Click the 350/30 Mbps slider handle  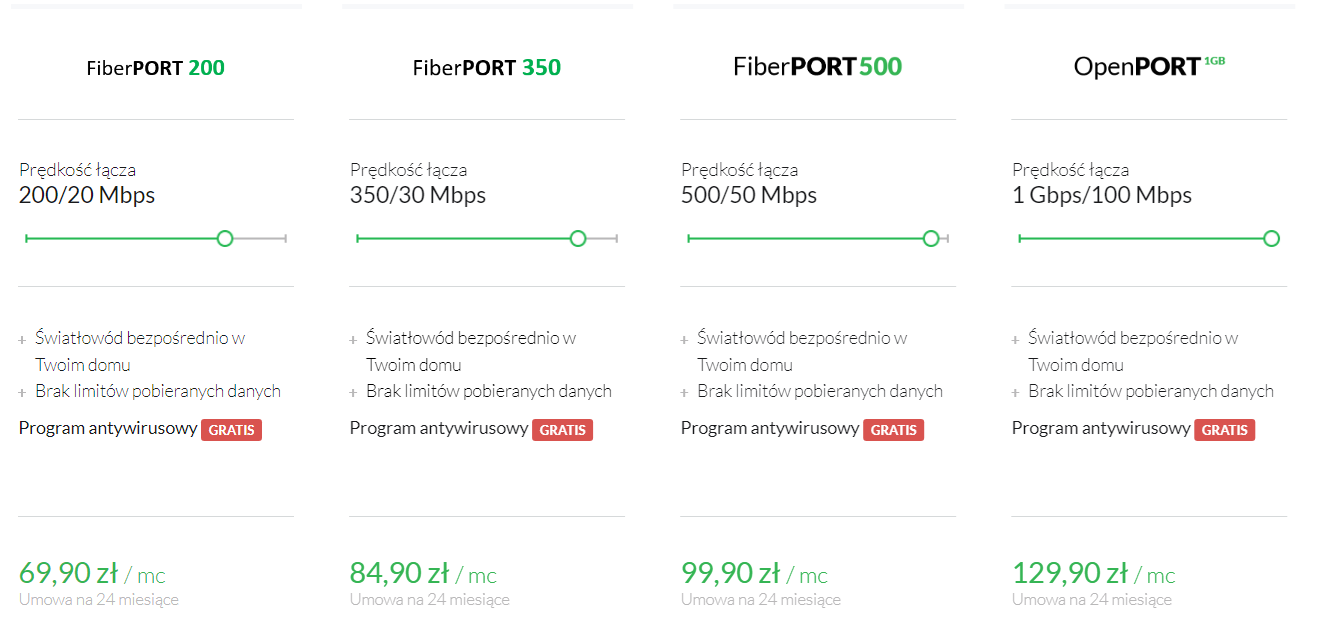click(577, 238)
